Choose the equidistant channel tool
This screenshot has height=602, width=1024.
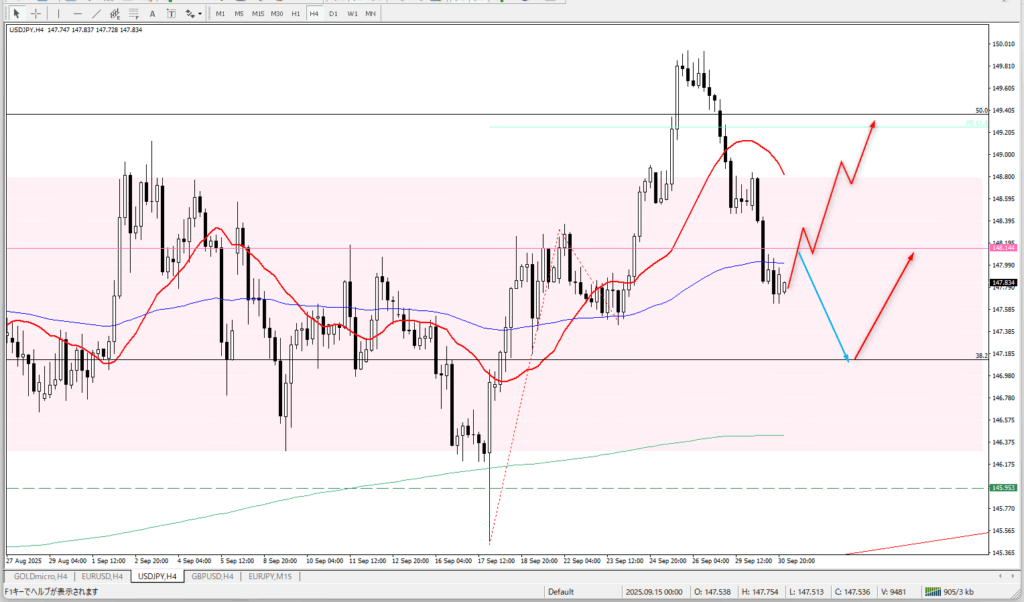click(116, 13)
